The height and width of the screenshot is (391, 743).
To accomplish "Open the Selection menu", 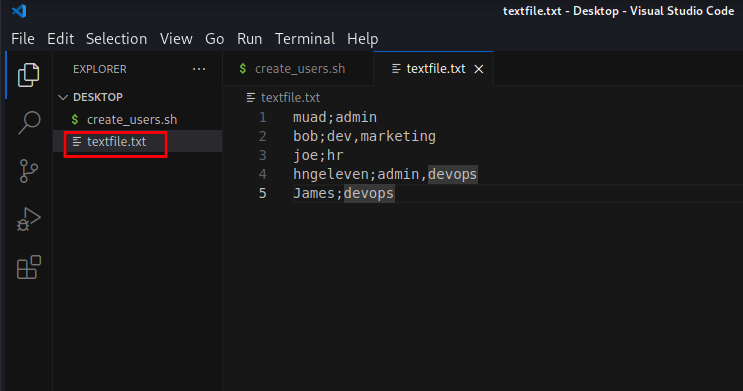I will tap(117, 39).
